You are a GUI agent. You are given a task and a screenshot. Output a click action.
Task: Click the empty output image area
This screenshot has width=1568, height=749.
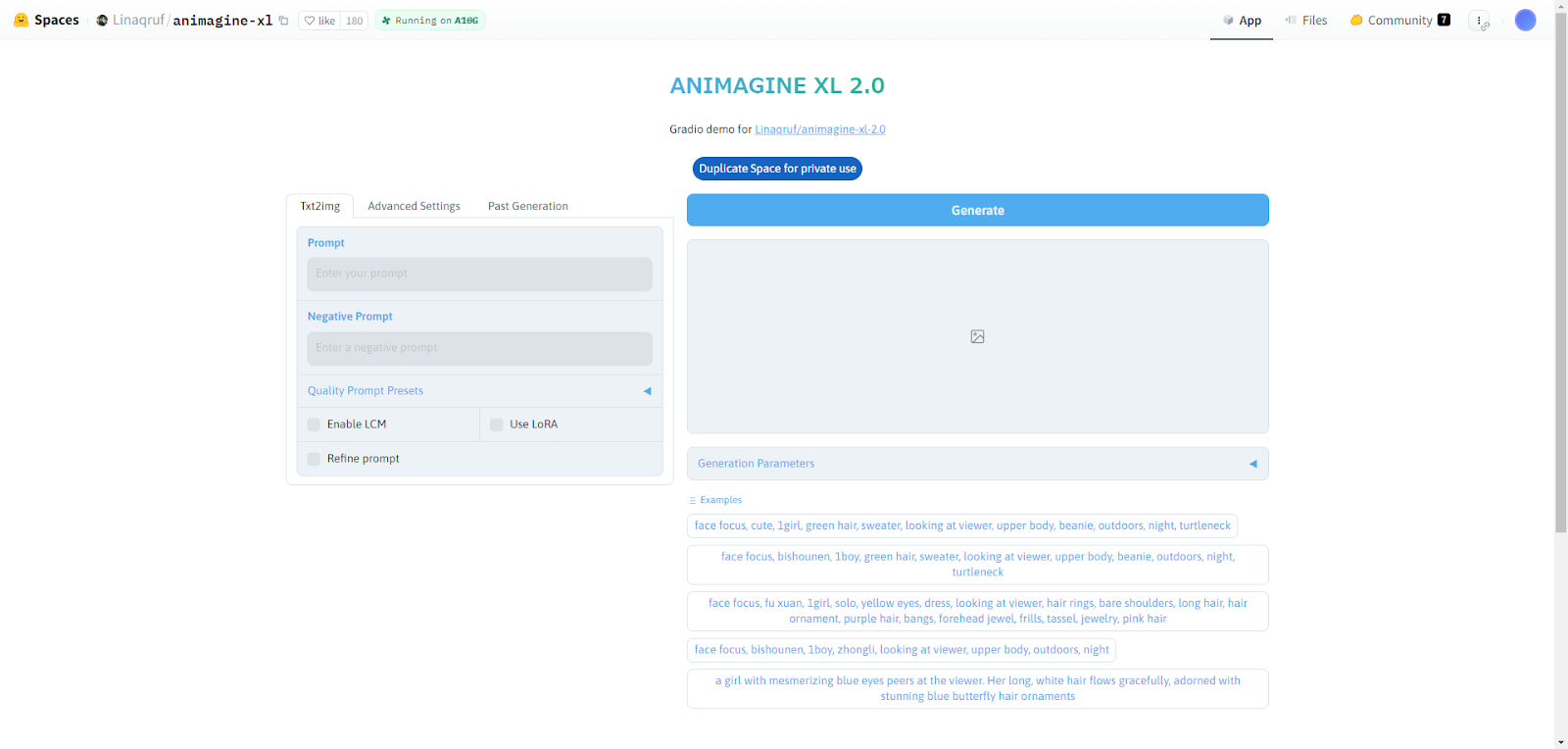(x=977, y=336)
